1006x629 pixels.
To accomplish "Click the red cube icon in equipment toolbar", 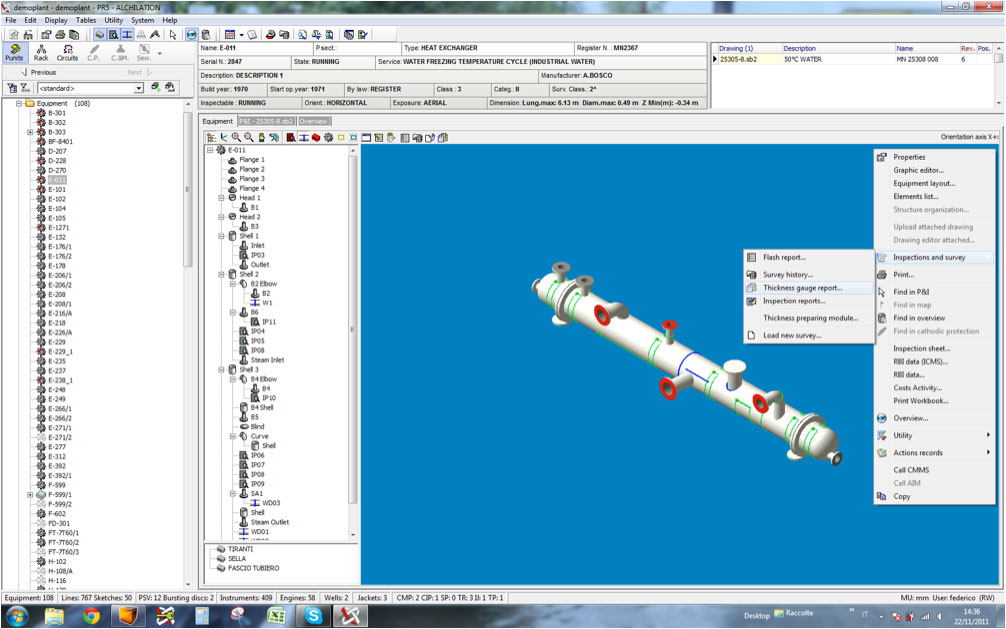I will [x=315, y=137].
